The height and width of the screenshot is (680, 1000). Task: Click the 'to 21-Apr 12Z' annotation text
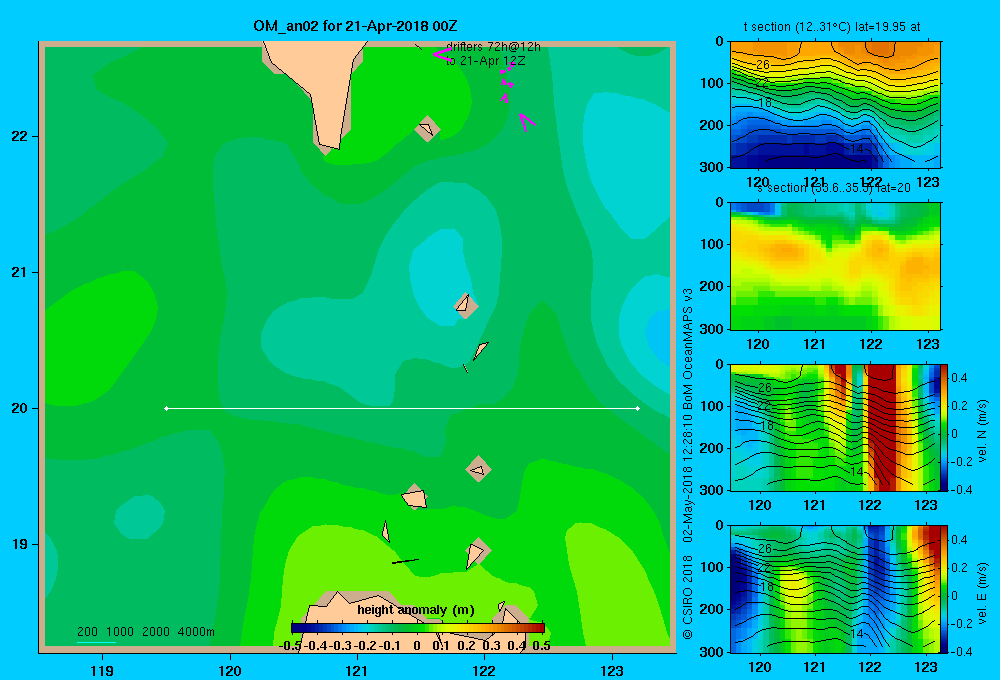(x=485, y=61)
